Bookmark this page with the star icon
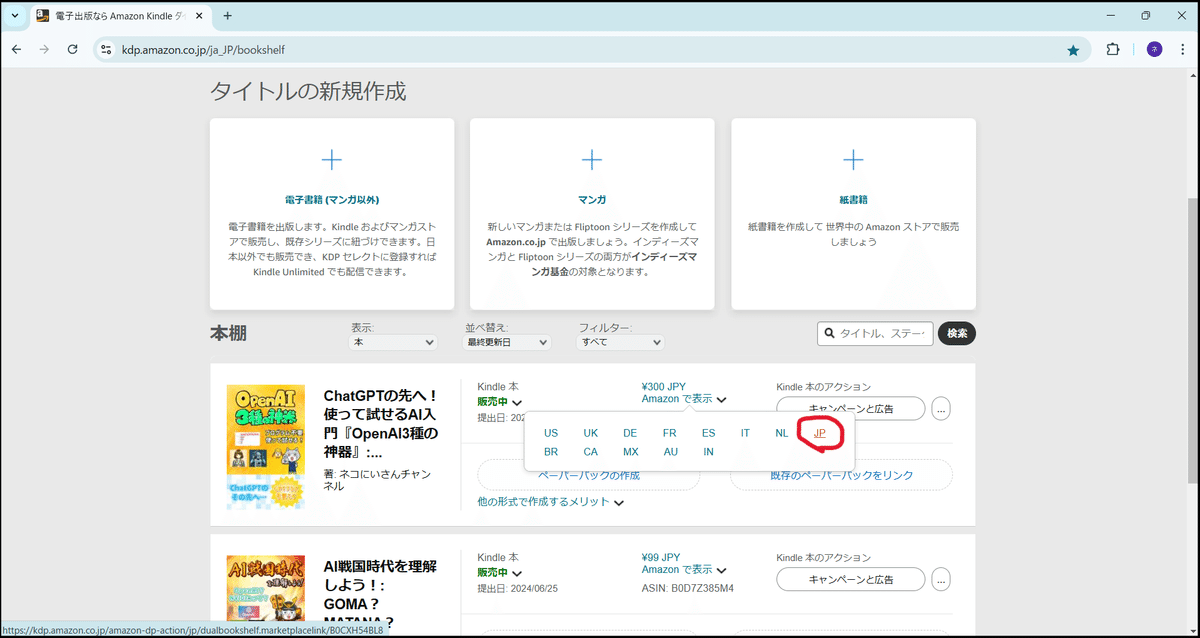This screenshot has width=1200, height=638. tap(1073, 50)
